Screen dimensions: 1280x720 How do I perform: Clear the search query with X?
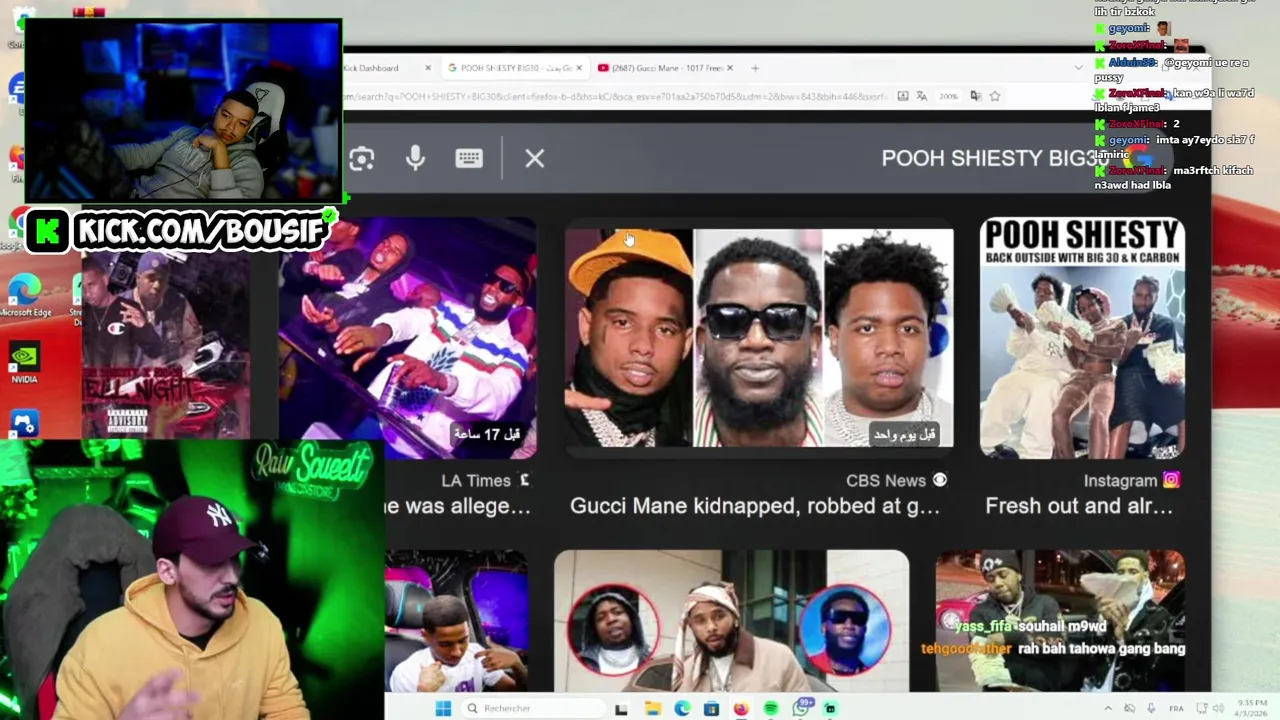pyautogui.click(x=535, y=158)
